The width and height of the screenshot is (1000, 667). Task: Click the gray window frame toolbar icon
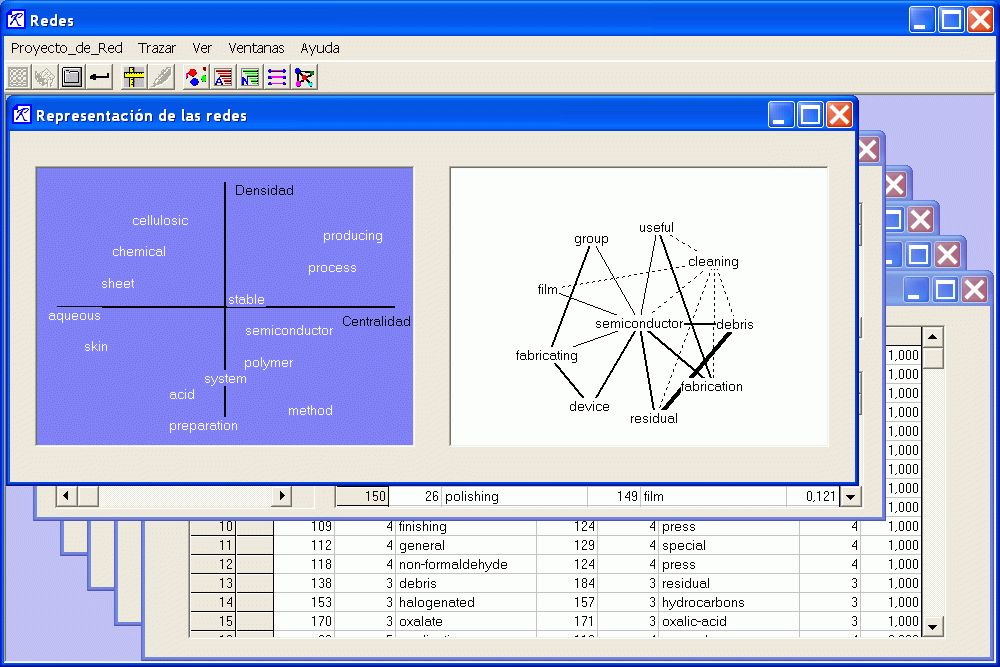tap(72, 76)
